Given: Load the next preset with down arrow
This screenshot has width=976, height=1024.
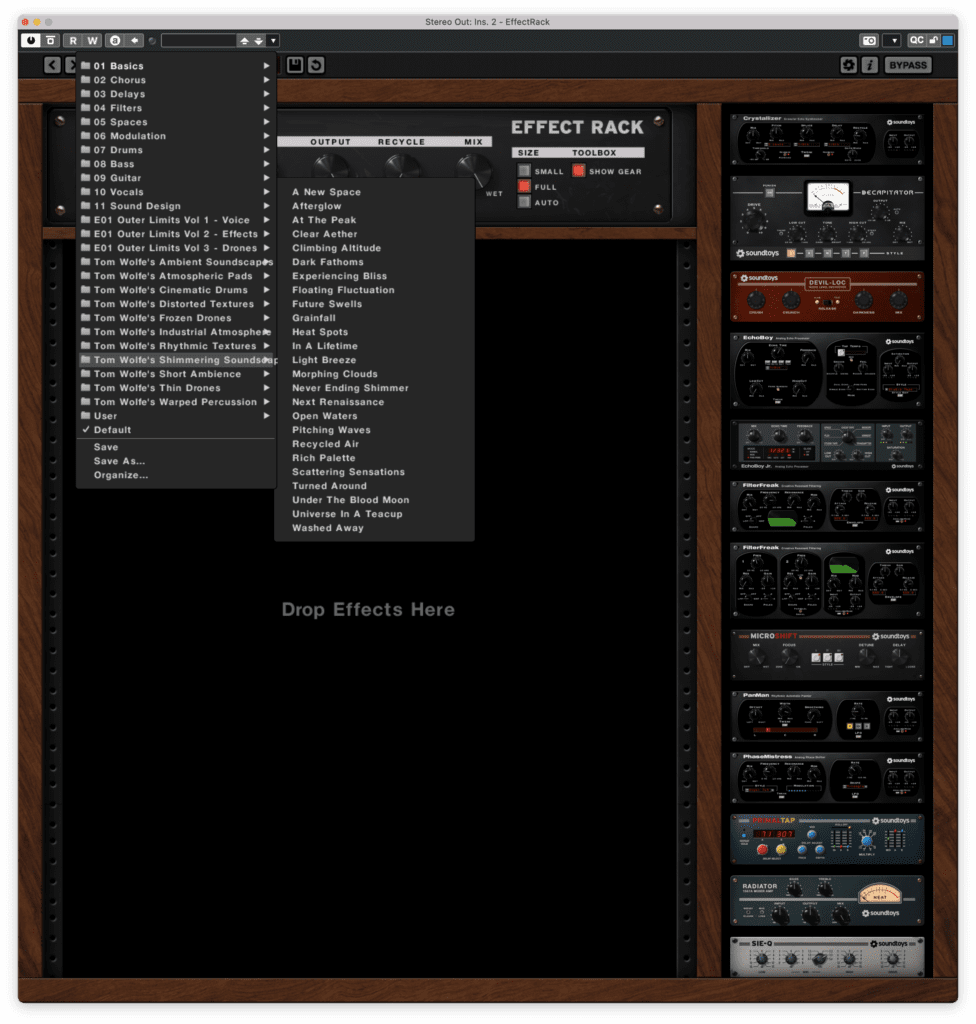Looking at the screenshot, I should [259, 40].
